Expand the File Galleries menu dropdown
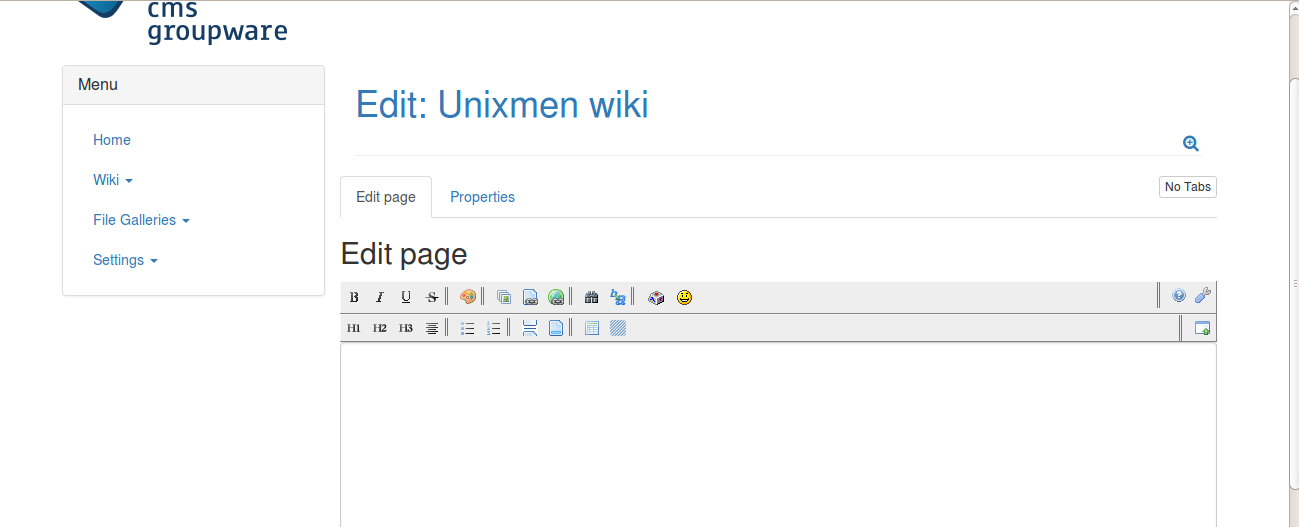Screen dimensions: 1299x527 tap(141, 220)
